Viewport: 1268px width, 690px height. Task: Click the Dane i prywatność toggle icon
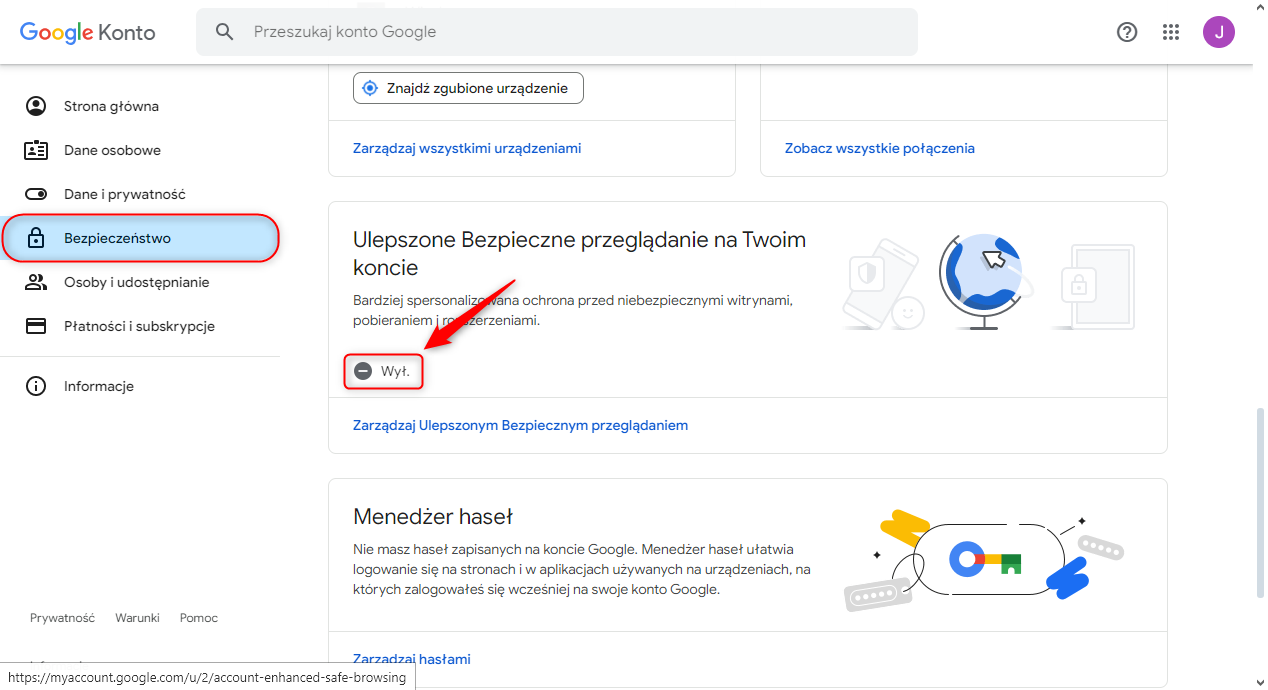pyautogui.click(x=36, y=194)
